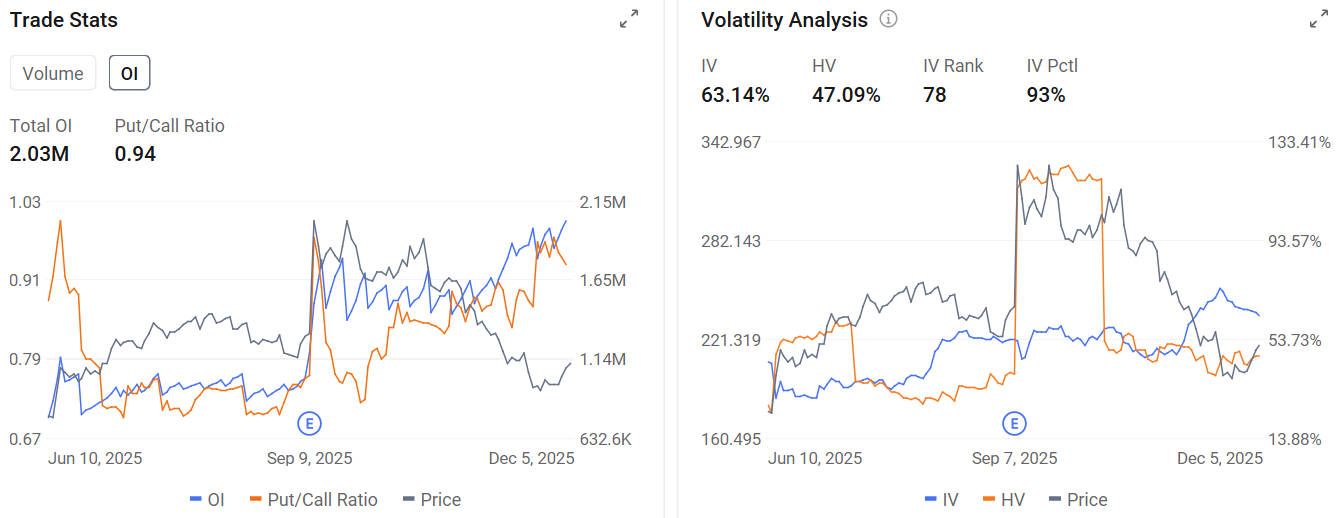The image size is (1338, 518).
Task: Click the IV Pctl value 93%
Action: coord(1046,95)
